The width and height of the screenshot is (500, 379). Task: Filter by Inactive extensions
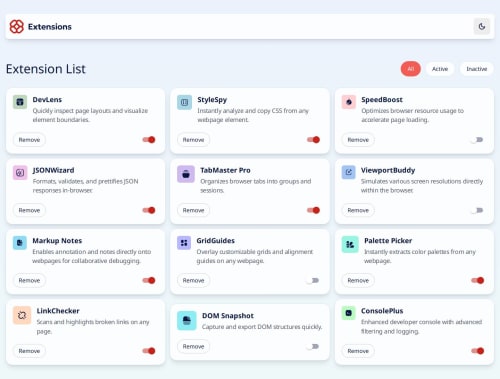(x=477, y=69)
